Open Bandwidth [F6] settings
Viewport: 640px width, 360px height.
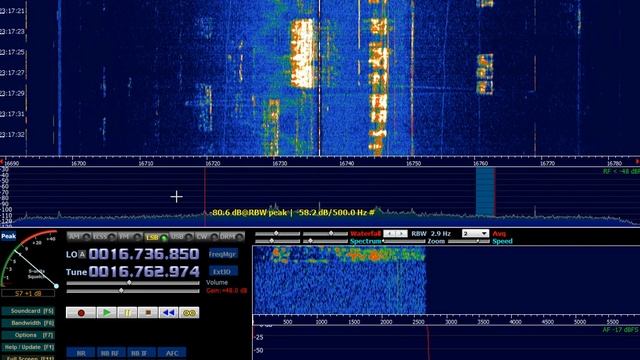(x=28, y=323)
